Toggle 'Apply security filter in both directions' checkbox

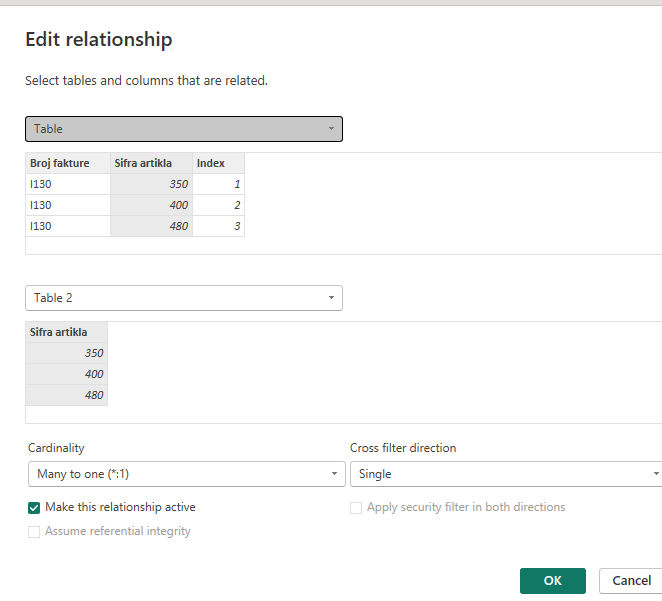pyautogui.click(x=356, y=508)
